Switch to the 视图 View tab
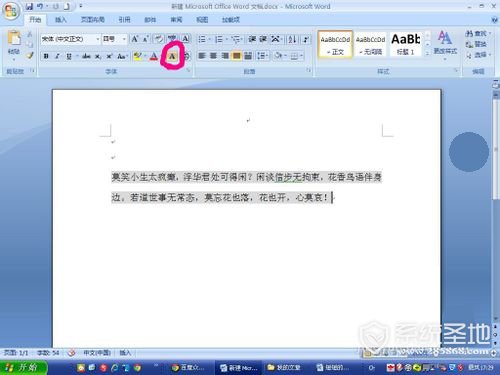 tap(202, 20)
